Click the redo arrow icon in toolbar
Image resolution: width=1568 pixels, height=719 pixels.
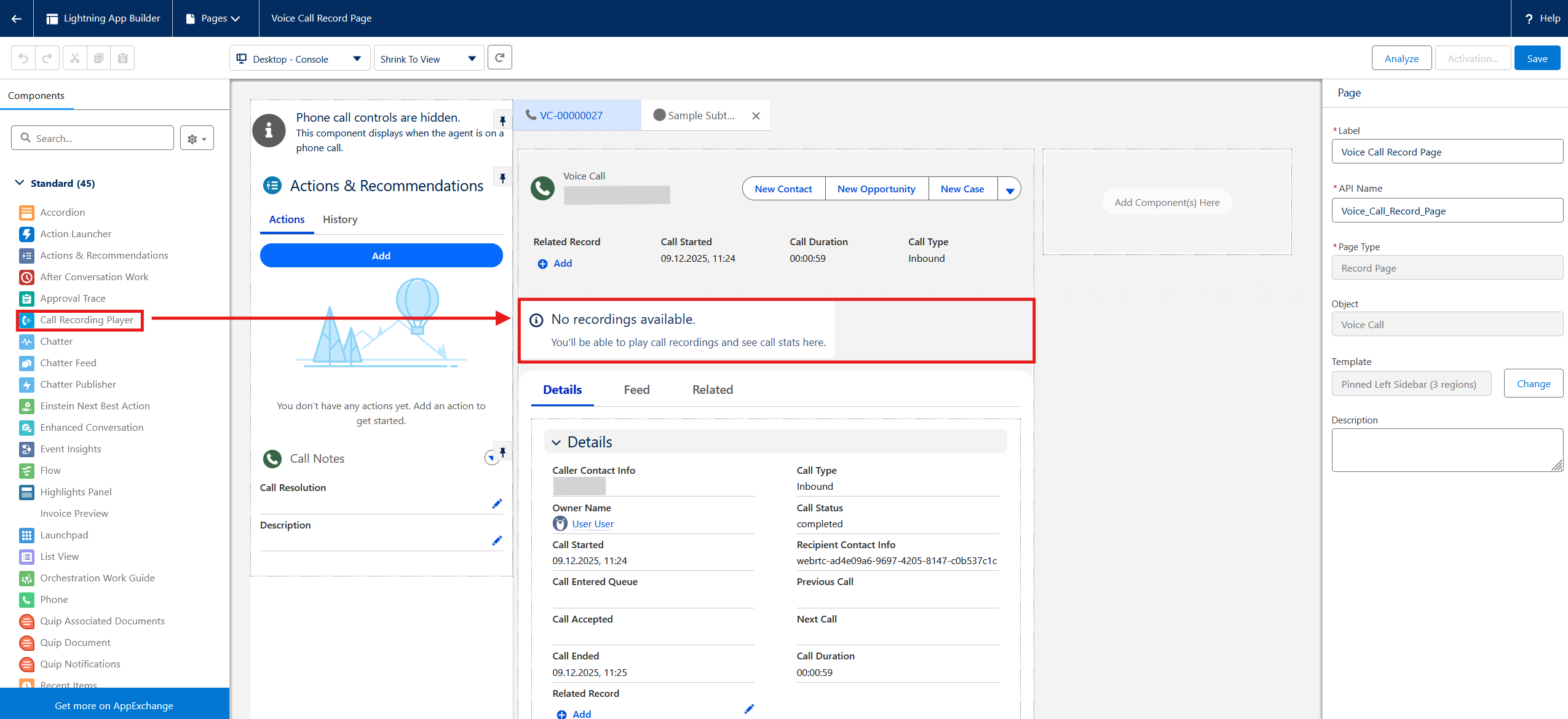click(x=47, y=58)
